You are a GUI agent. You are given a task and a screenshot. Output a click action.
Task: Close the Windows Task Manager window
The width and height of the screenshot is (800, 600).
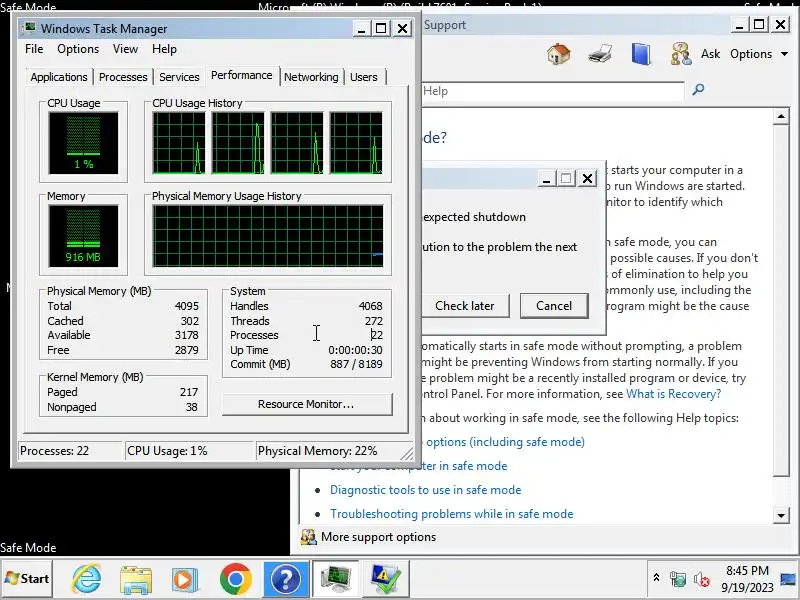(403, 29)
